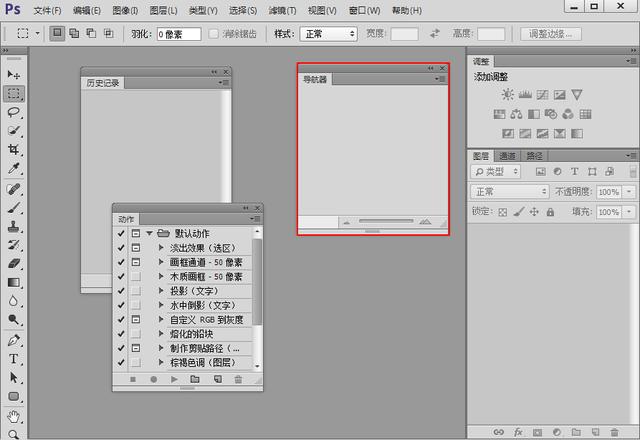Select the Lasso tool
The width and height of the screenshot is (640, 440).
coord(14,112)
